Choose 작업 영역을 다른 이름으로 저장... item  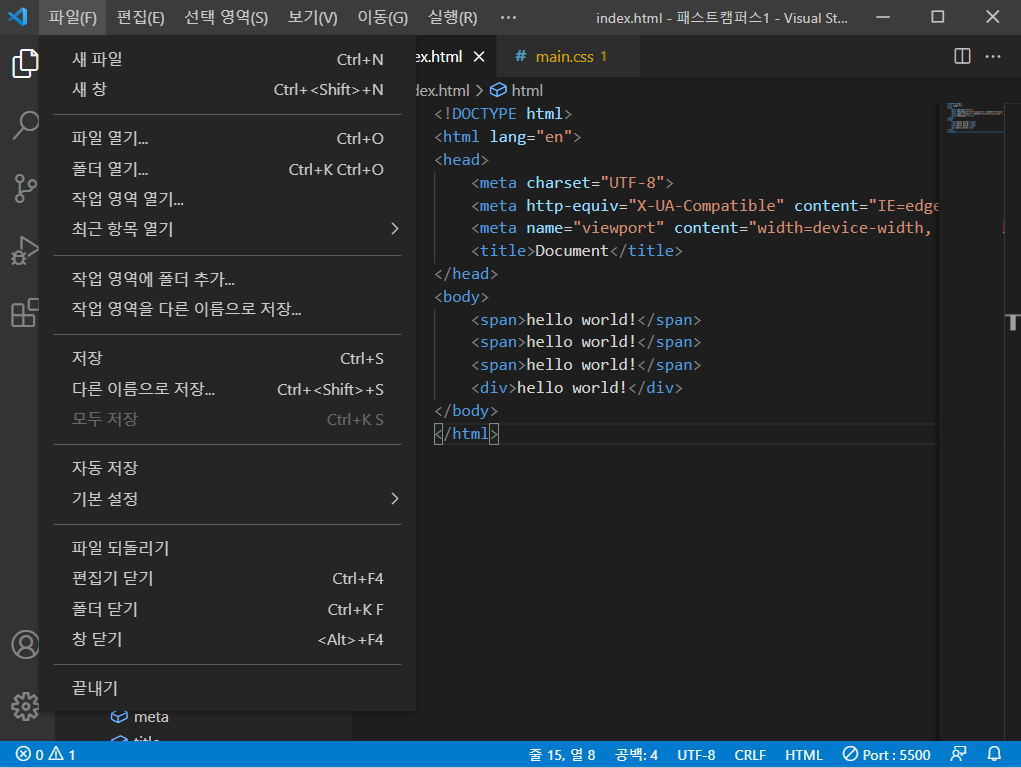[227, 309]
